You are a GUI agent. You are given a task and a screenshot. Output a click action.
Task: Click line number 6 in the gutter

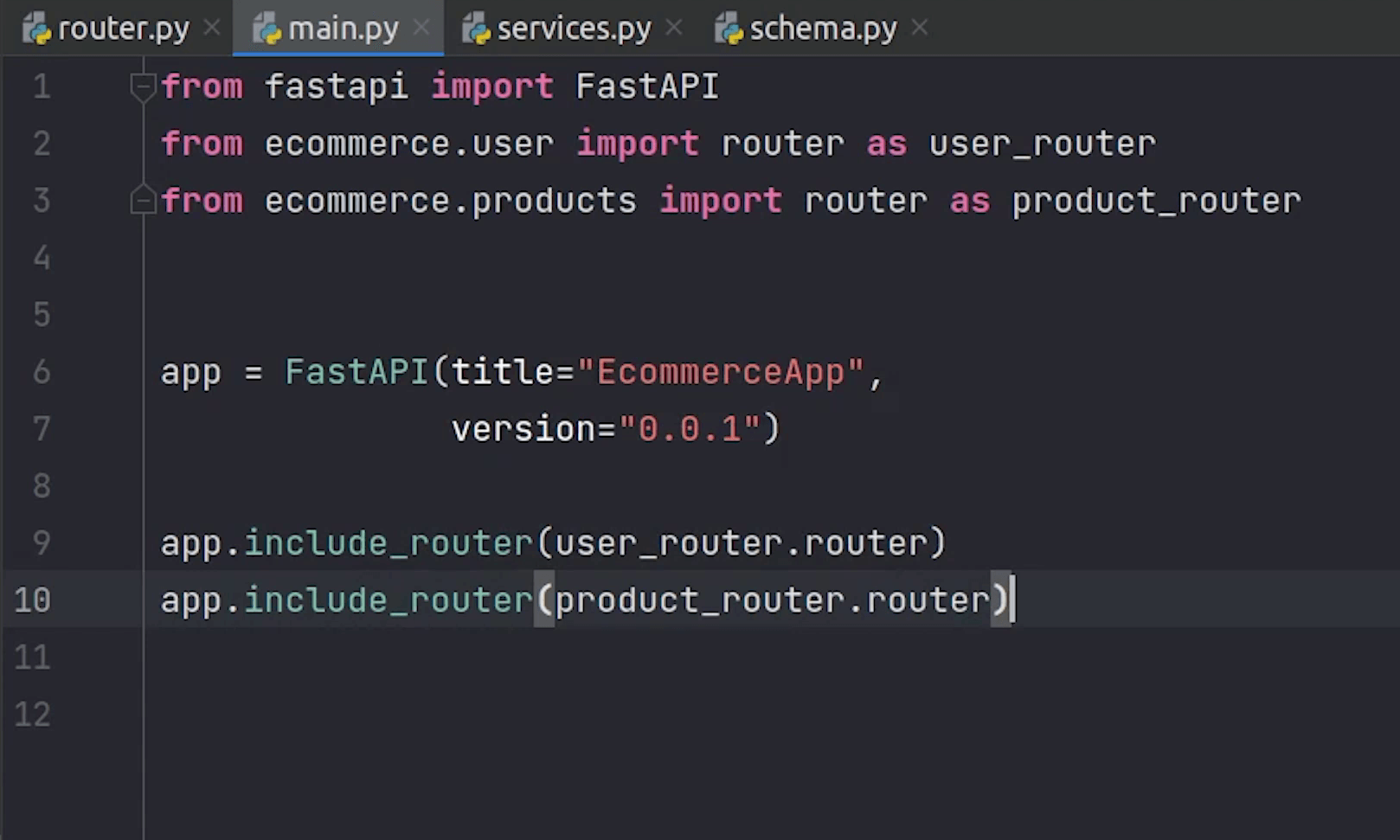tap(42, 372)
